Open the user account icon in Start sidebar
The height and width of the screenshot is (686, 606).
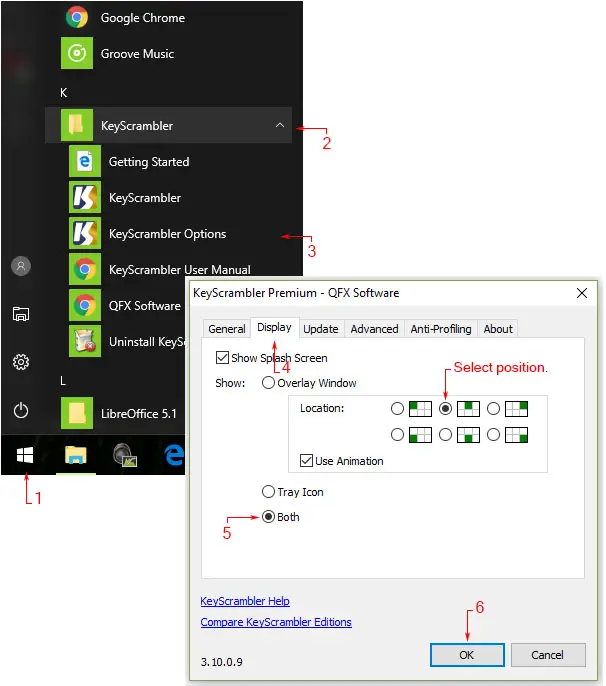[21, 266]
